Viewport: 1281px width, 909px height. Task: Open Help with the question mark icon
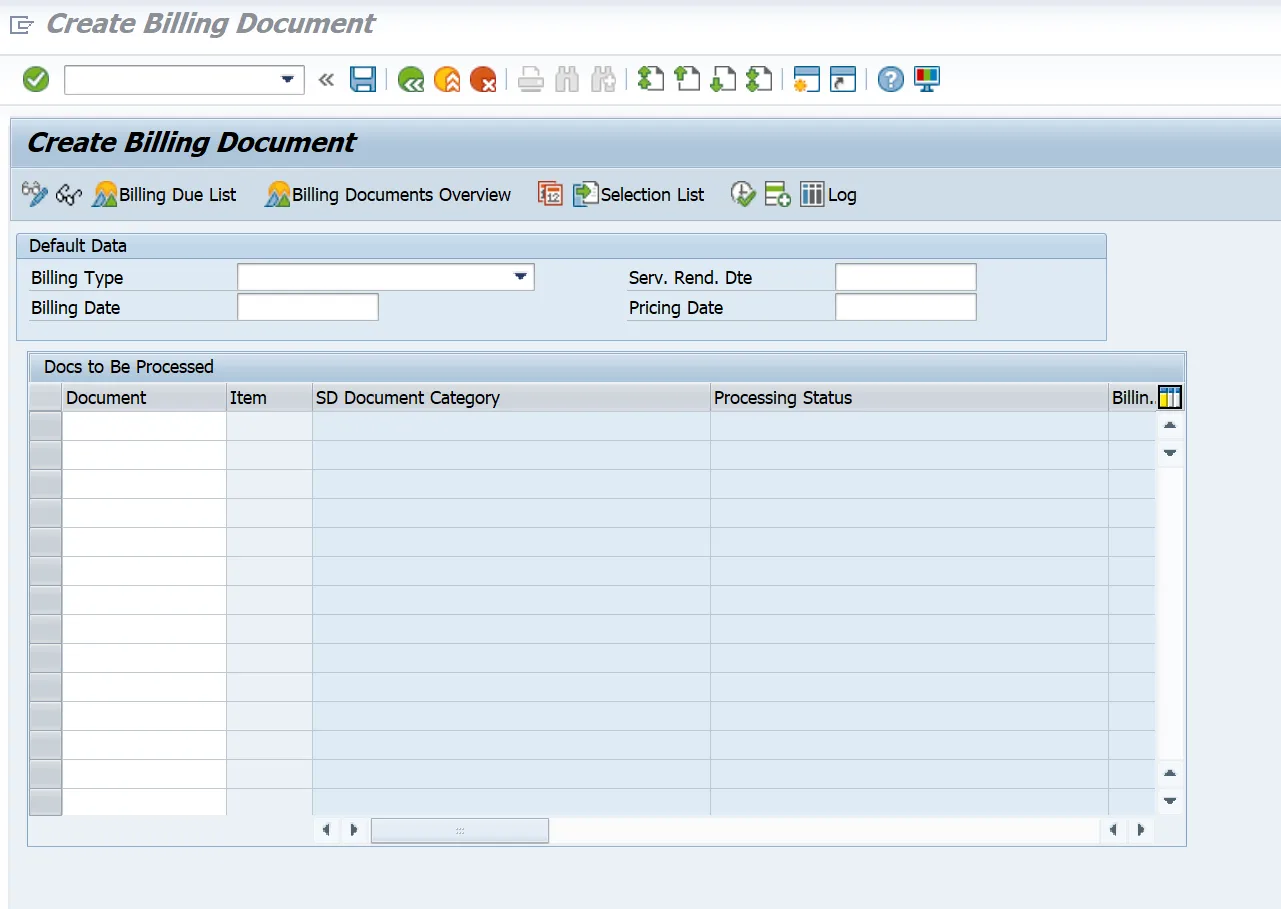coord(890,80)
